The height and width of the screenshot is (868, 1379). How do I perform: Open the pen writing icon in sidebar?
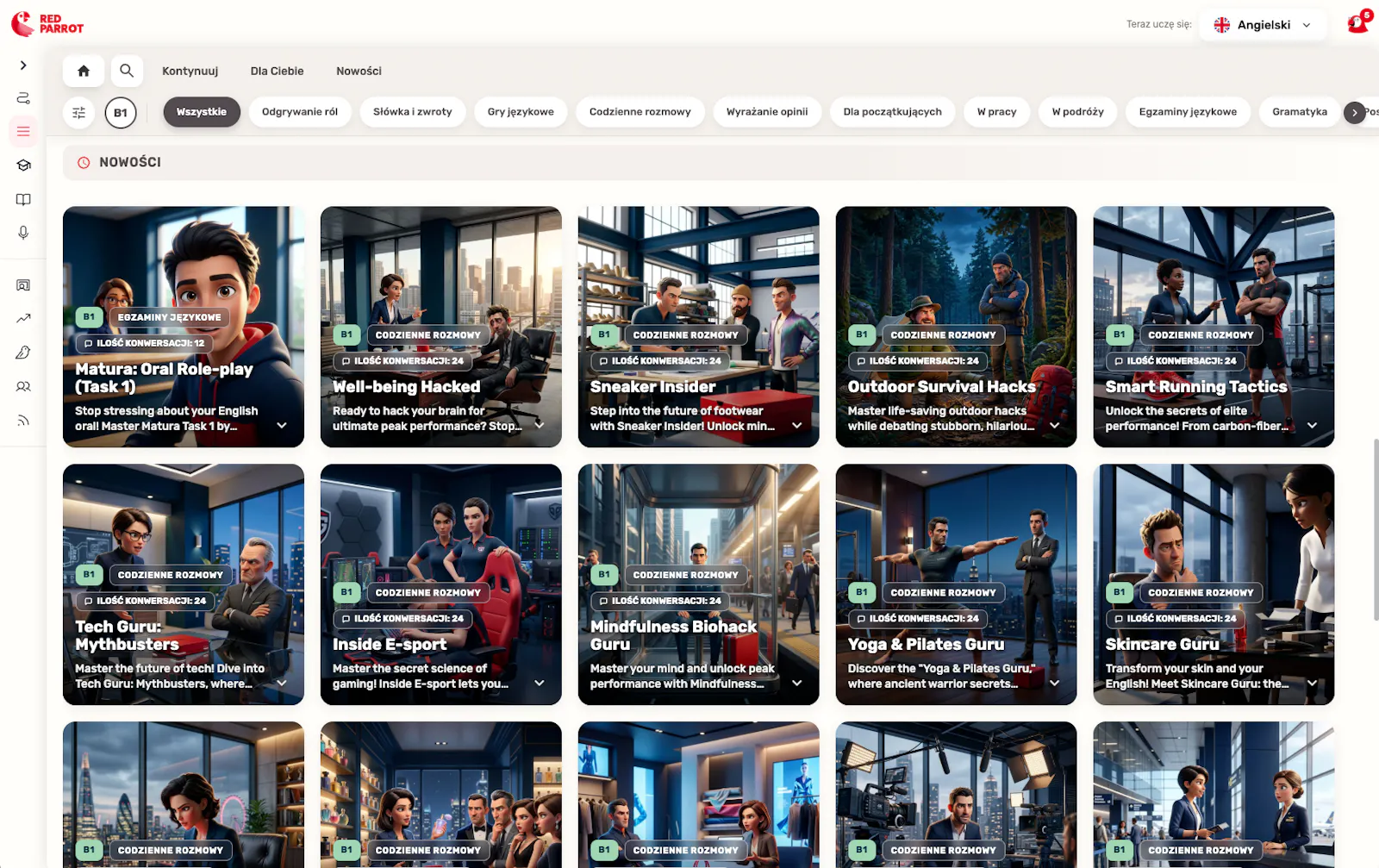pyautogui.click(x=23, y=353)
